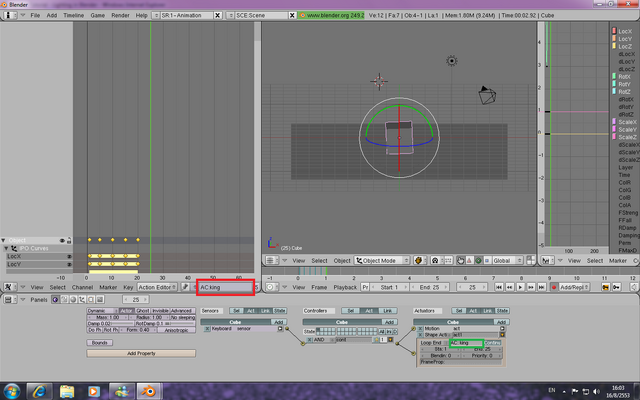Click Add button in Sensors column
Image resolution: width=640 pixels, height=400 pixels.
click(279, 322)
